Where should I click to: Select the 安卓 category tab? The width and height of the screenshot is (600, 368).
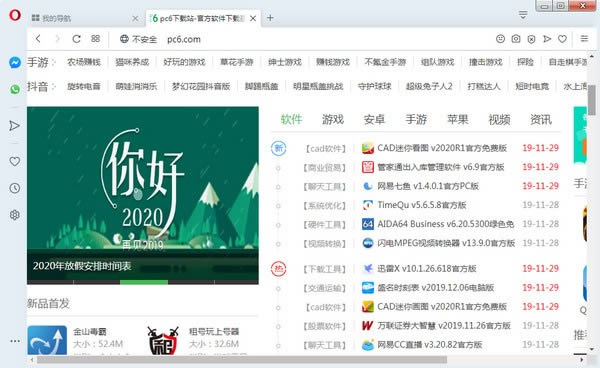(374, 120)
